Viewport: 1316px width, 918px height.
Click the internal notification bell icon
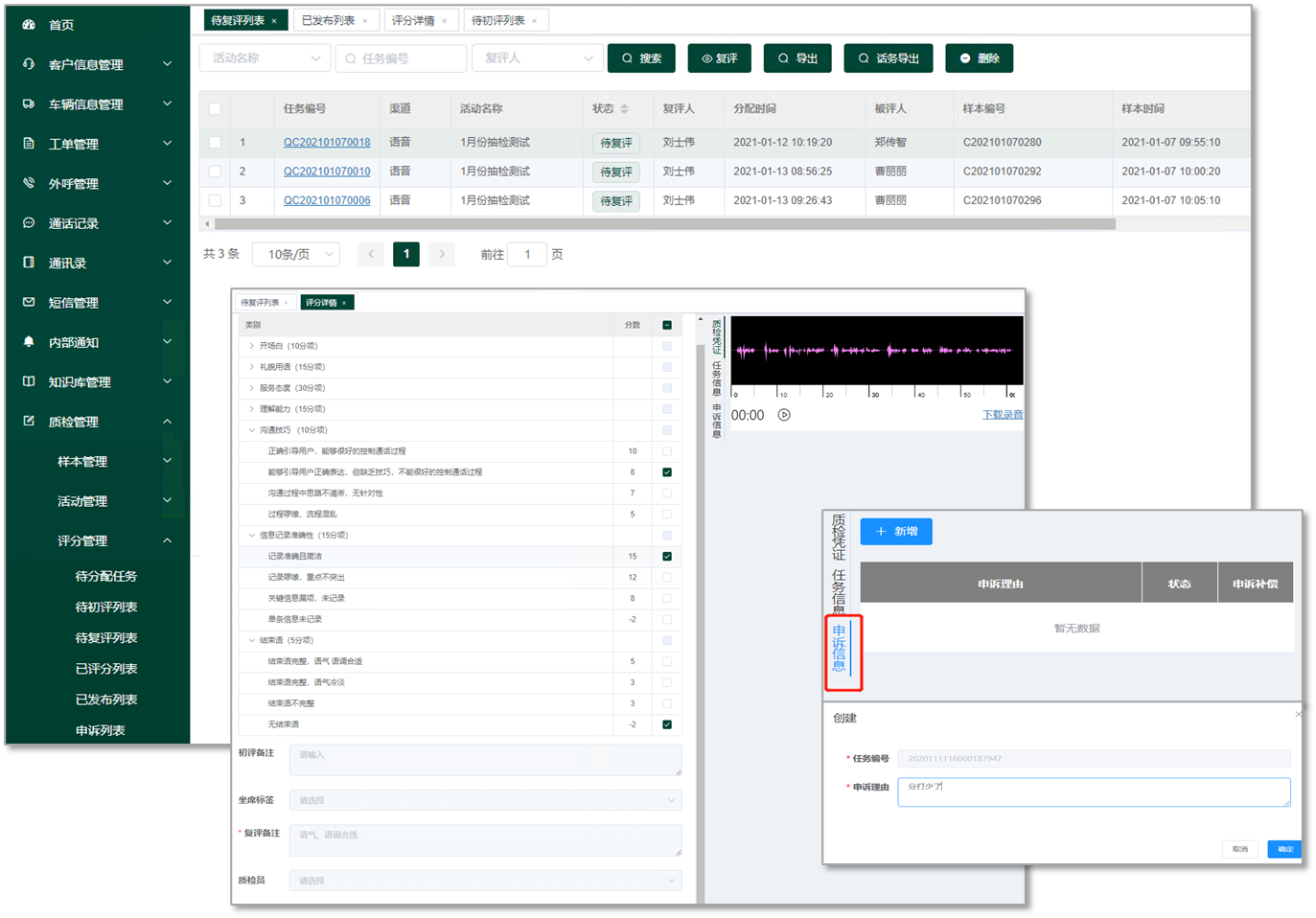[29, 341]
